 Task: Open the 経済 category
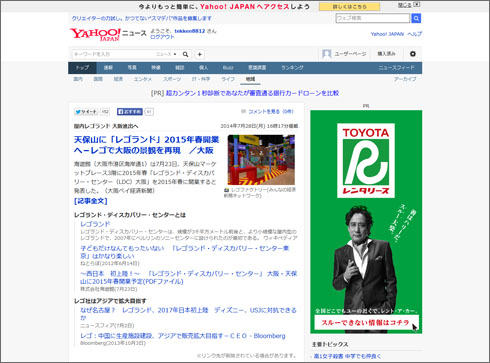(x=118, y=79)
